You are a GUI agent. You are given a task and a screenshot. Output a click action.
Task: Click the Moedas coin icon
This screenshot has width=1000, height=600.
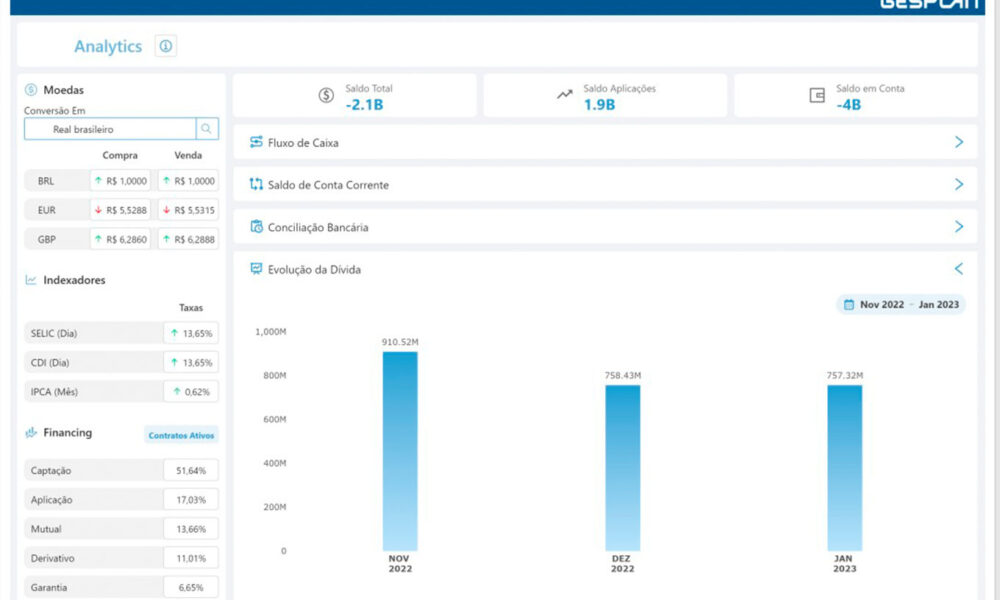[31, 90]
